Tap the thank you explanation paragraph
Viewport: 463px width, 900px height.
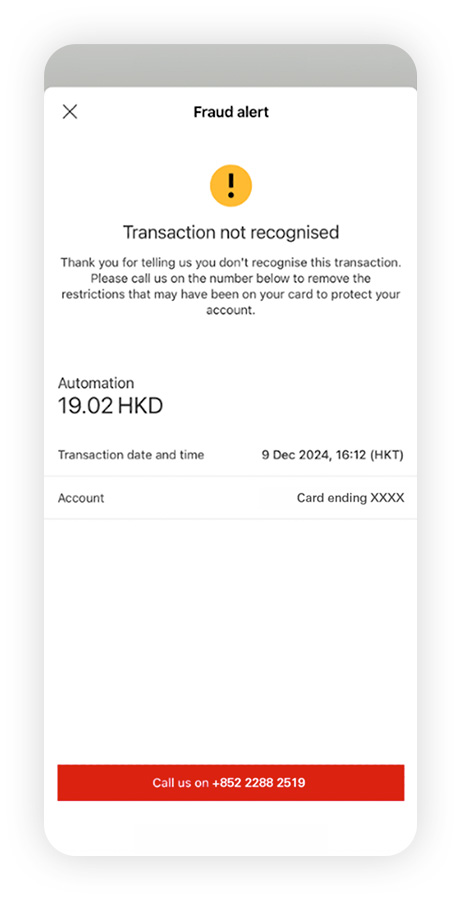pos(231,286)
